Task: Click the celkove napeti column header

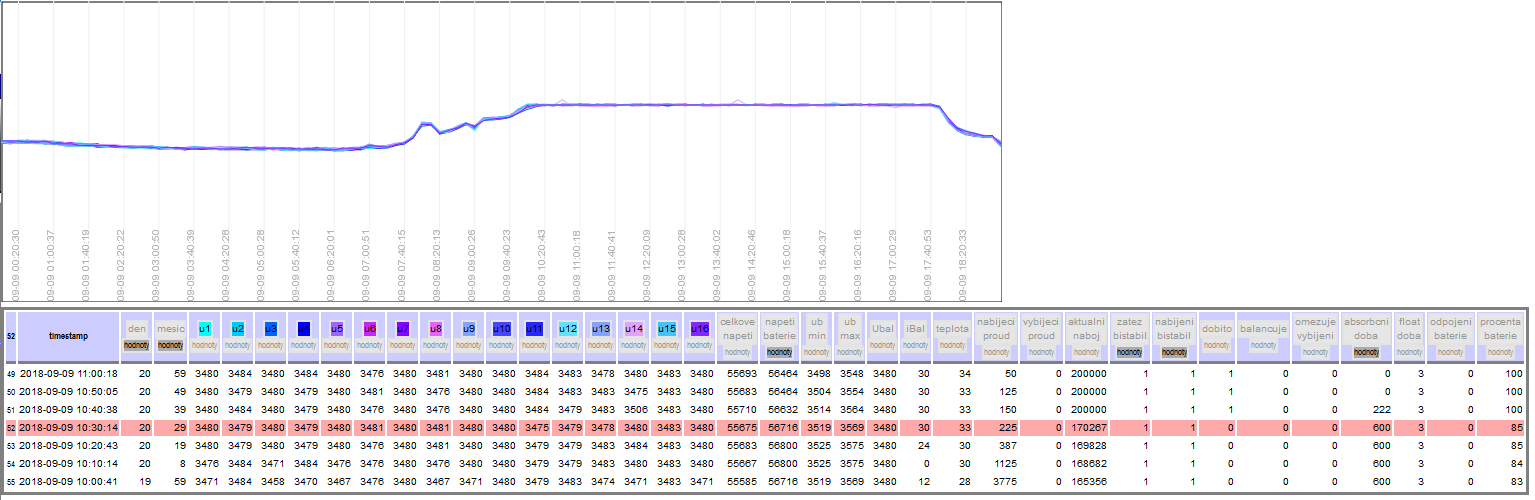Action: [737, 327]
